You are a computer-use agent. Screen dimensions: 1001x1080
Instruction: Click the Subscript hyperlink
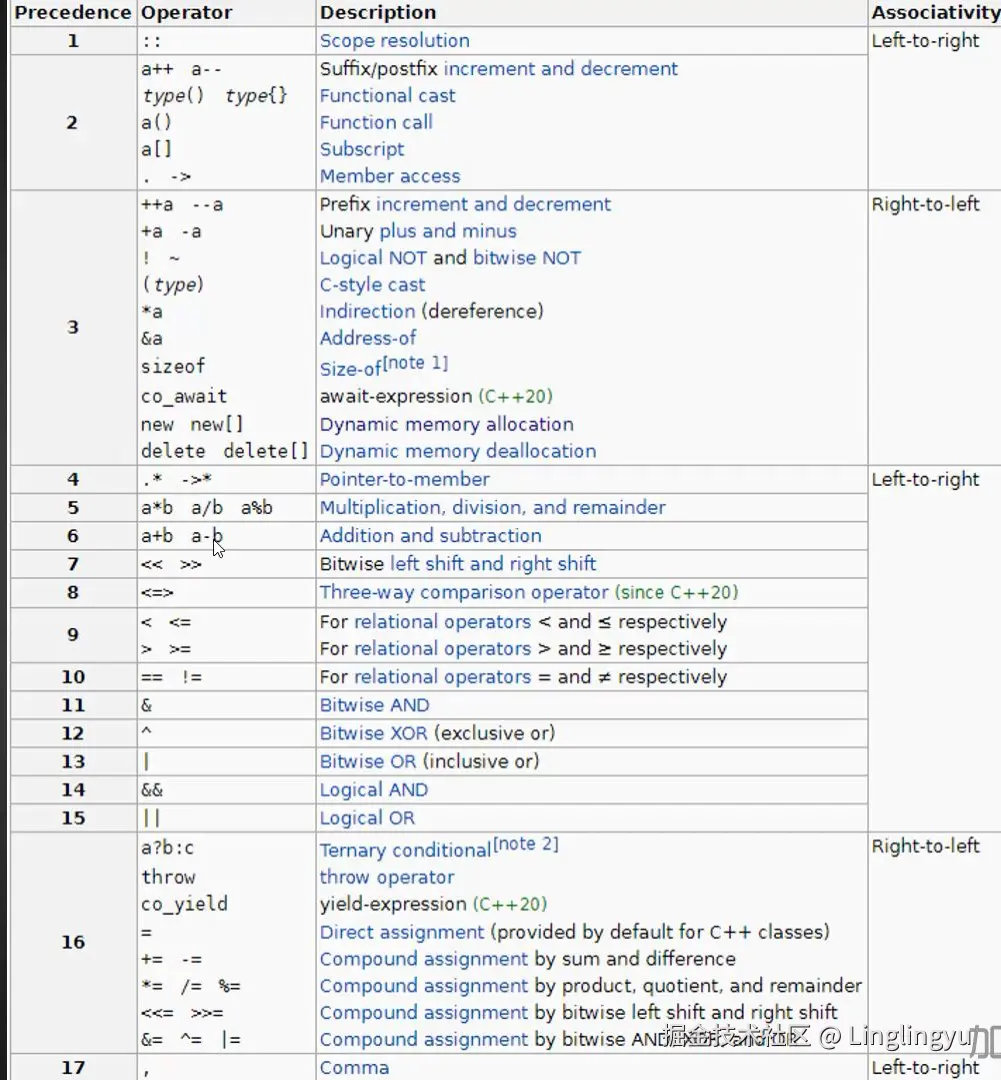362,149
